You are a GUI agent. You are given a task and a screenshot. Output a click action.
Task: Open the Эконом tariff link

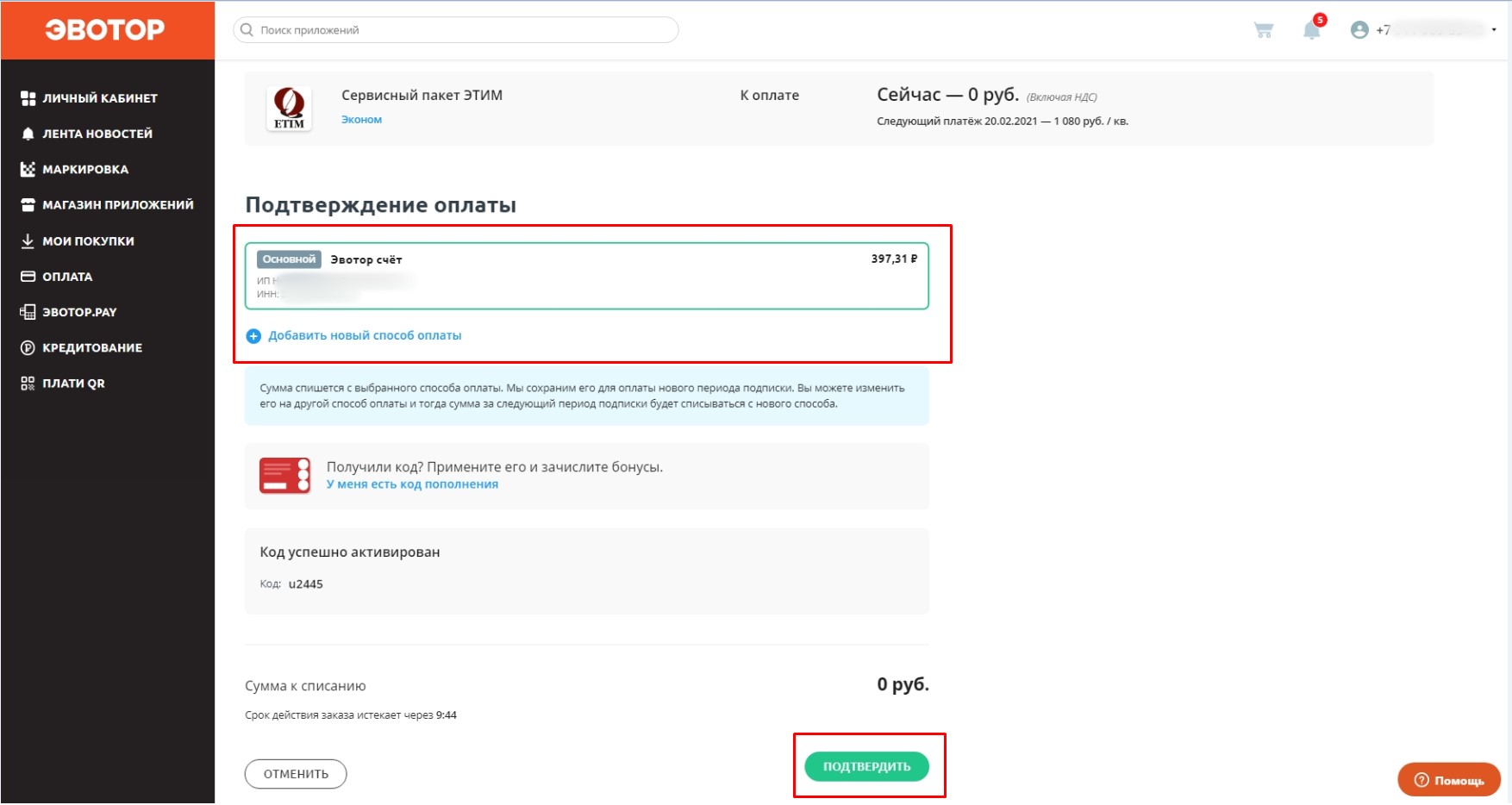(x=361, y=120)
